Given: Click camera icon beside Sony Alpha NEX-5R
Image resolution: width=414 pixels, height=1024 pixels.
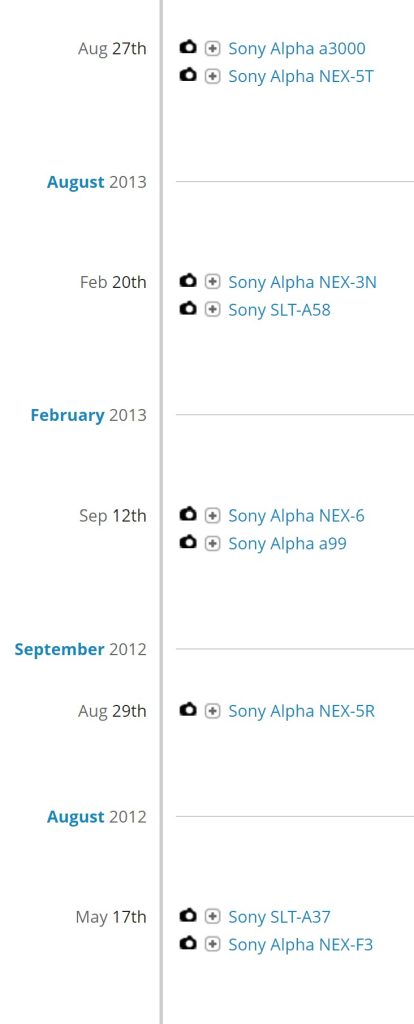Looking at the screenshot, I should tap(187, 709).
